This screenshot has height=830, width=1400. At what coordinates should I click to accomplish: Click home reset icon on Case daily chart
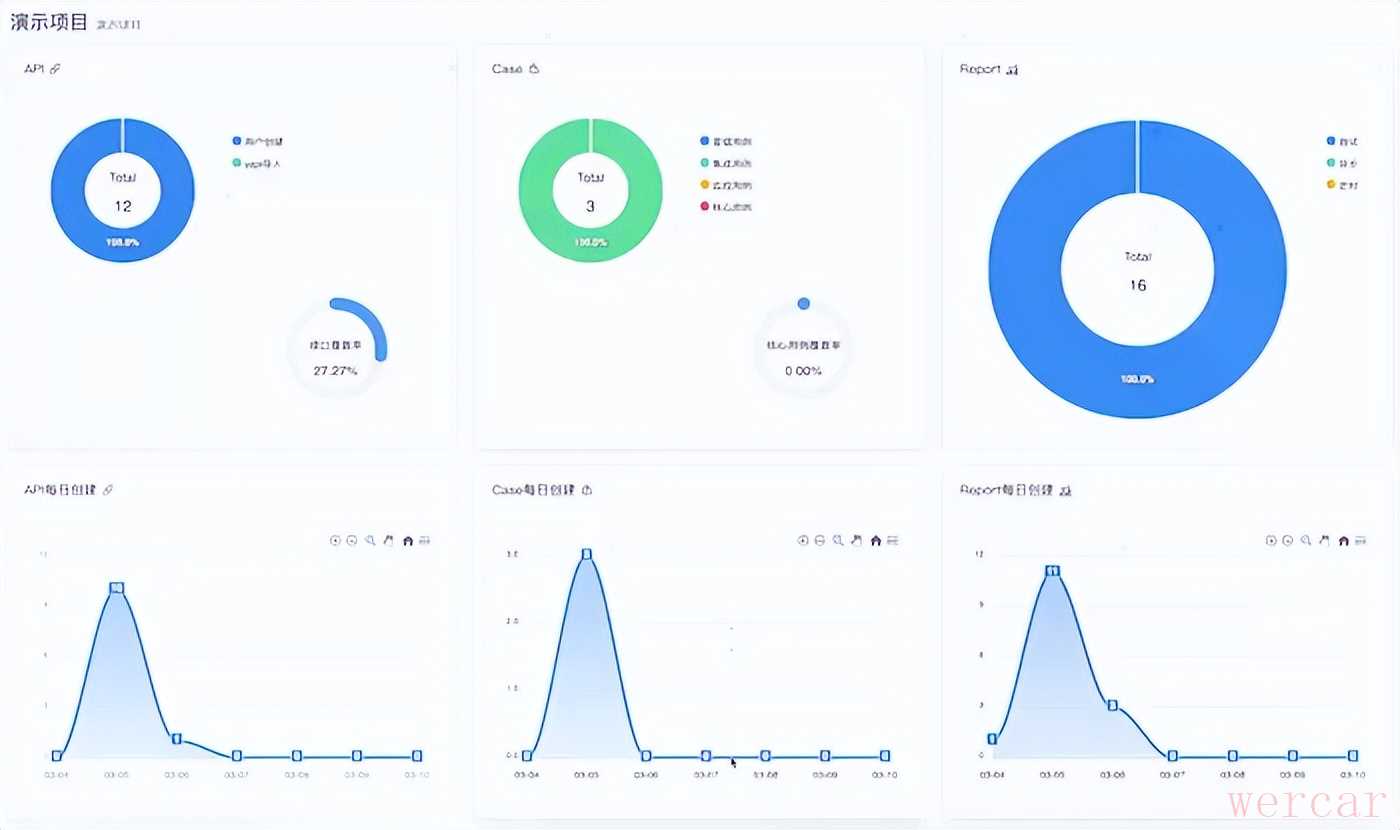click(875, 540)
